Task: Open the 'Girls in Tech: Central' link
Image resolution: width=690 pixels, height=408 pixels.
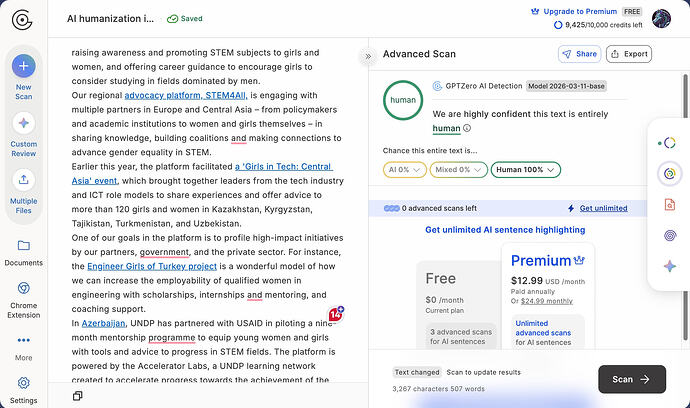Action: tap(284, 166)
